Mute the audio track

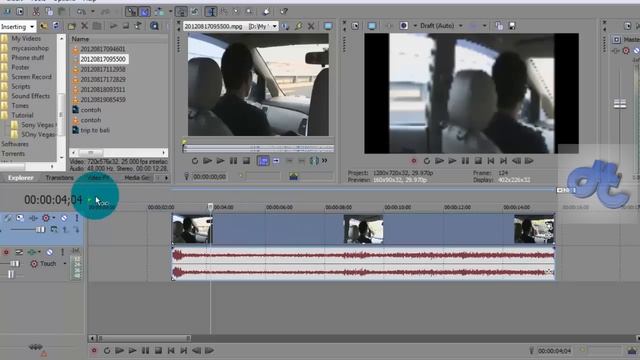click(49, 252)
